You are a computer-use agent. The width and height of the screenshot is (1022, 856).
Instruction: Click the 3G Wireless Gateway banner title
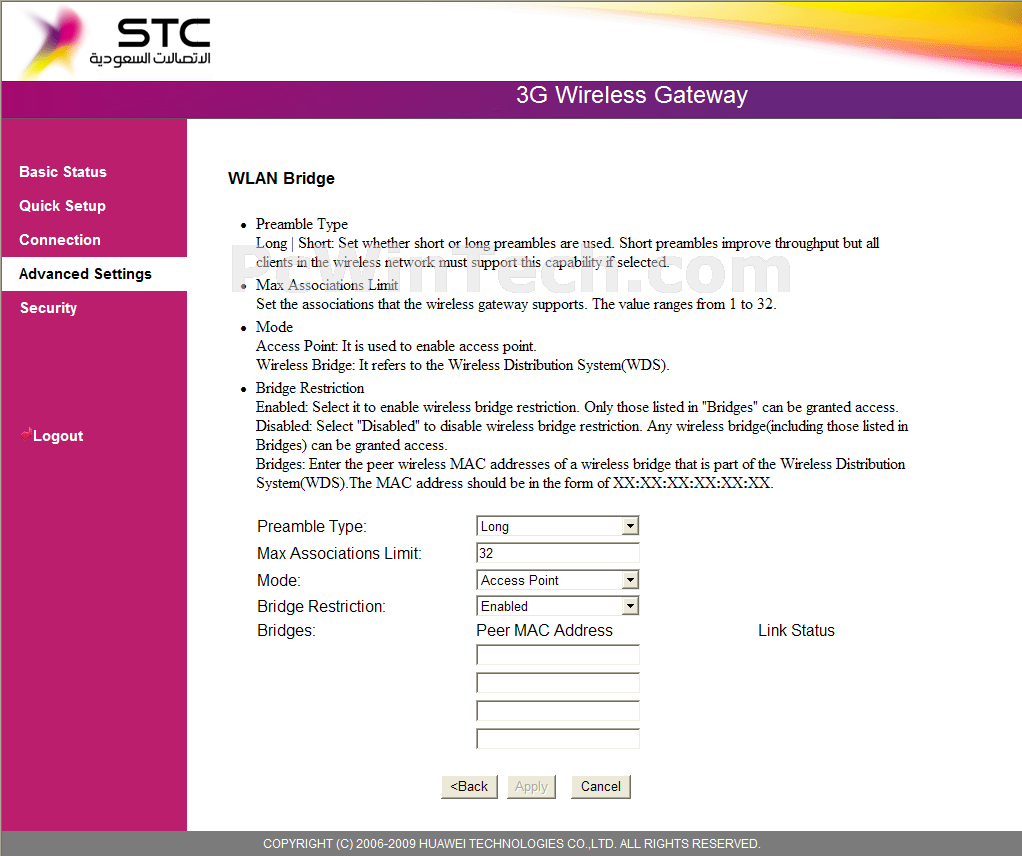[632, 95]
